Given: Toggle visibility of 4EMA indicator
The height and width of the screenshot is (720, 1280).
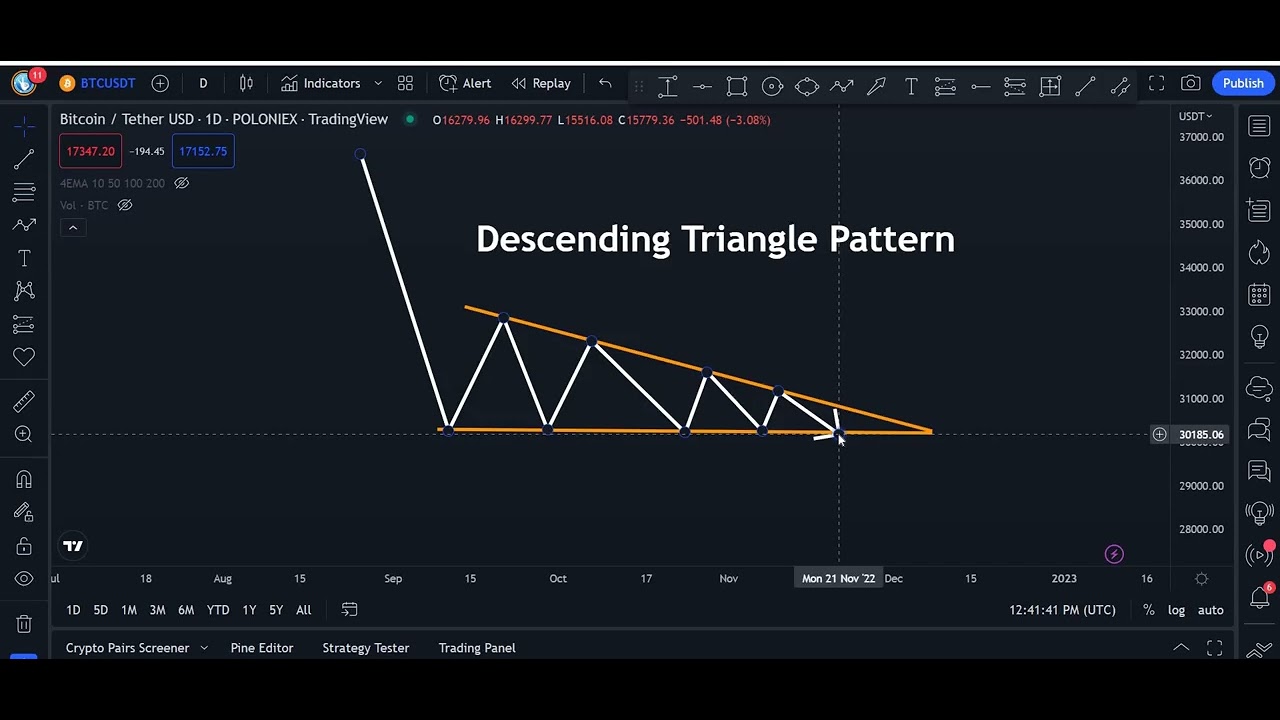Looking at the screenshot, I should coord(181,183).
